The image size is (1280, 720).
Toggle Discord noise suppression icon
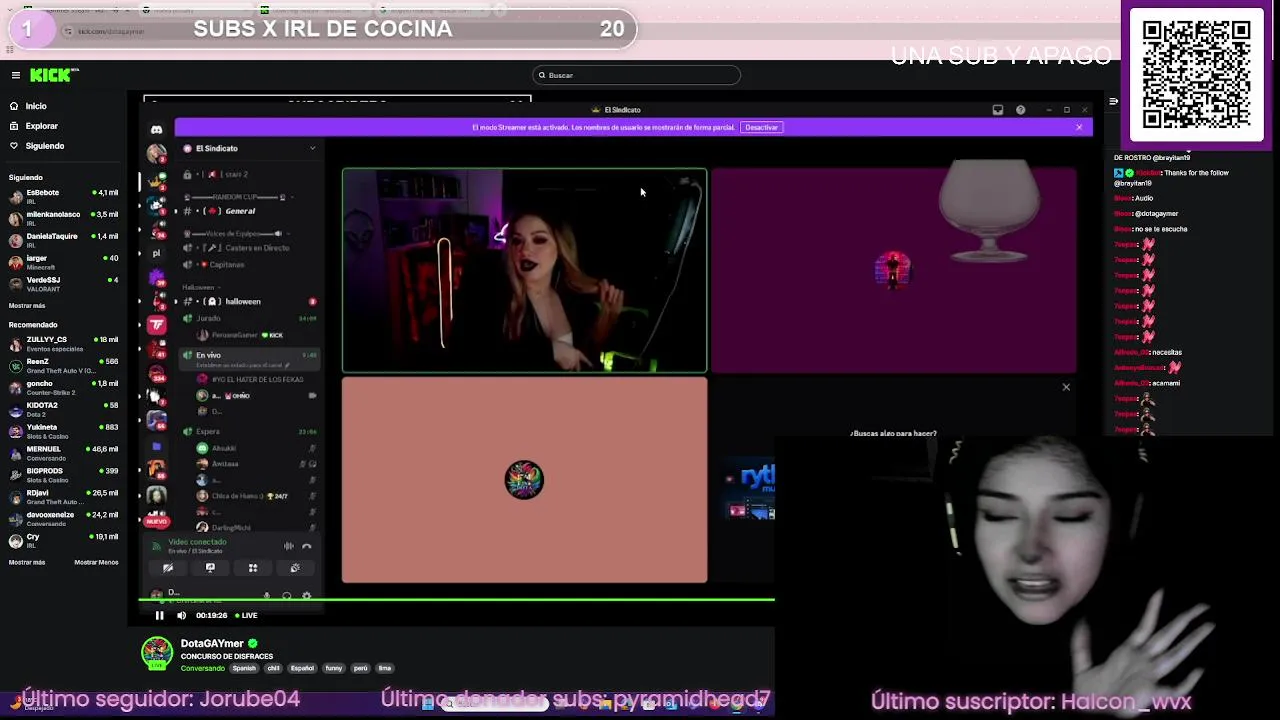289,546
